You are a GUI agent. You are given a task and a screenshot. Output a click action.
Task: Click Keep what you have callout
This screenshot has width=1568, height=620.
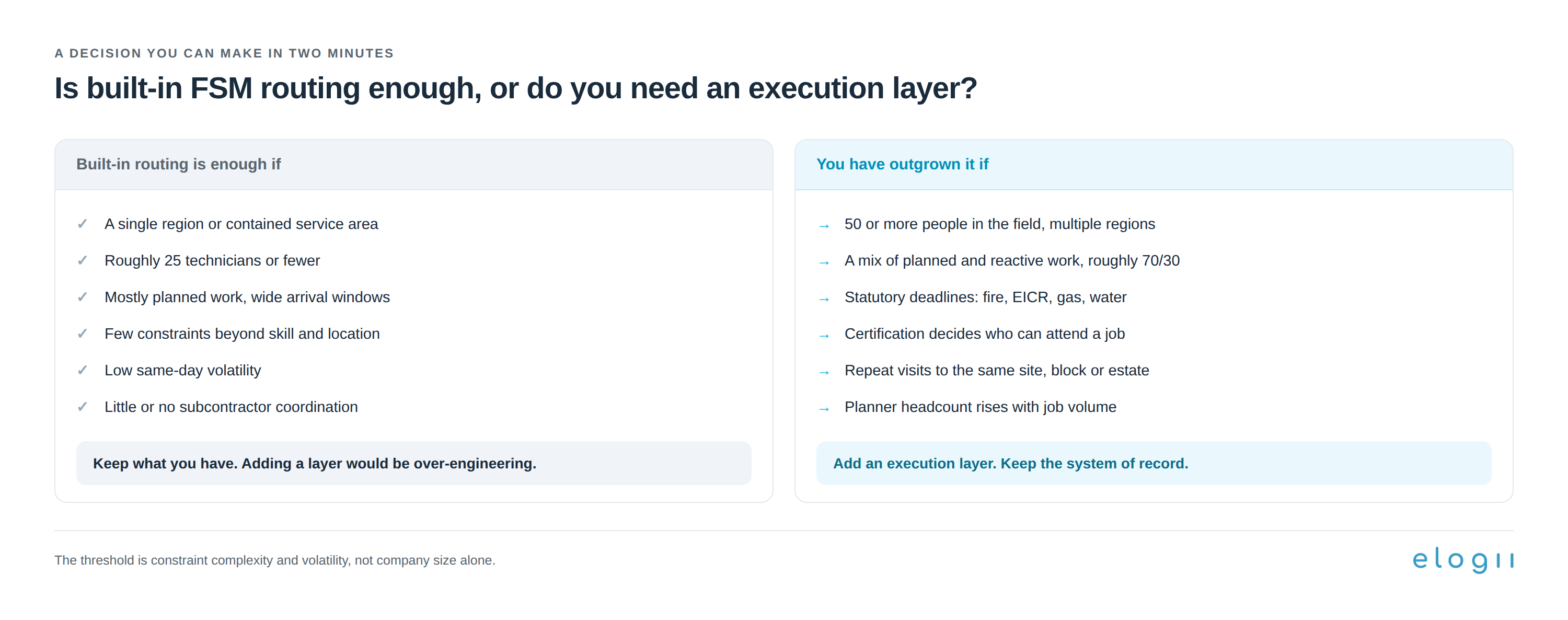pos(413,464)
